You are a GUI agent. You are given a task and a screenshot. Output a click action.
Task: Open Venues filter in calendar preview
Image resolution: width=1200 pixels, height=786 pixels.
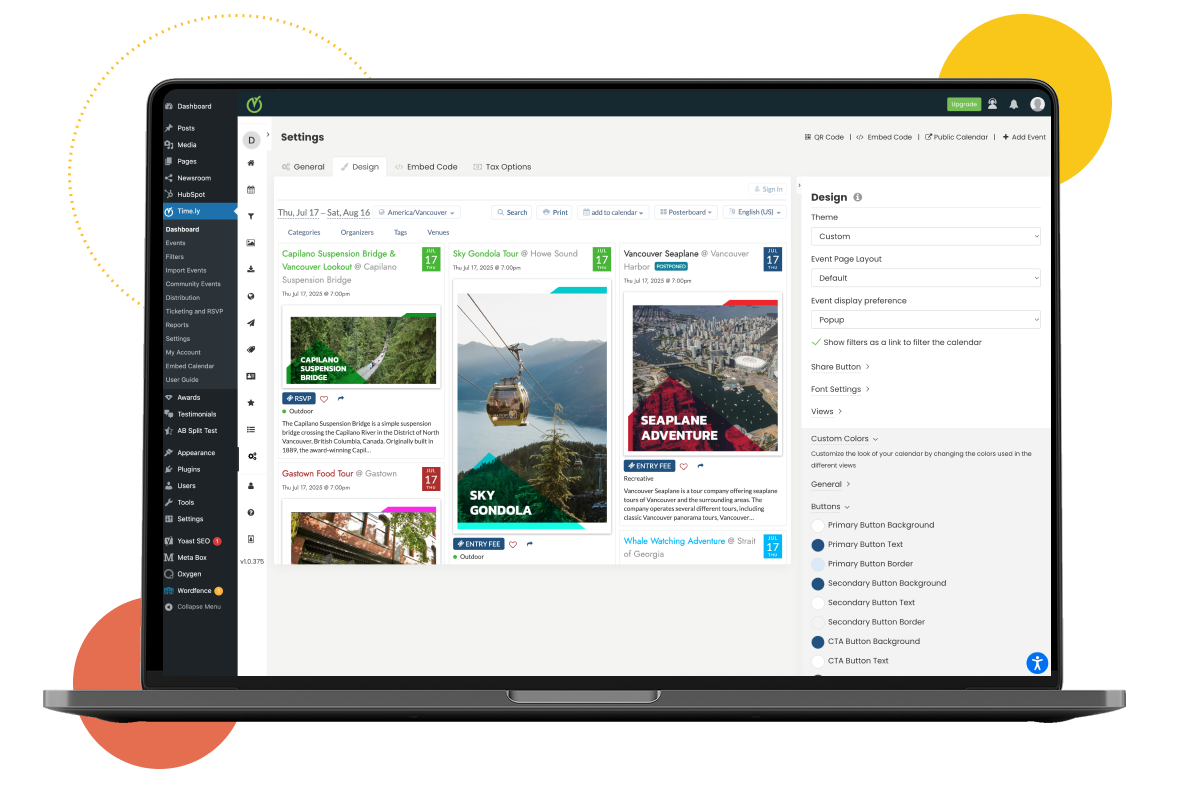point(438,232)
